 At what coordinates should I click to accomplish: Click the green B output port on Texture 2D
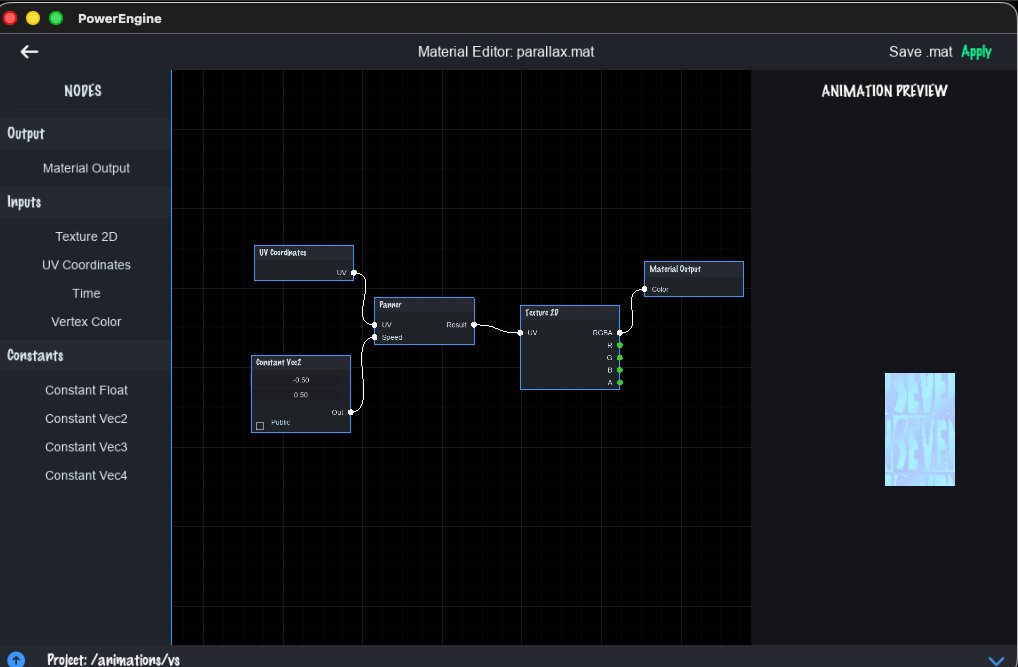point(620,370)
